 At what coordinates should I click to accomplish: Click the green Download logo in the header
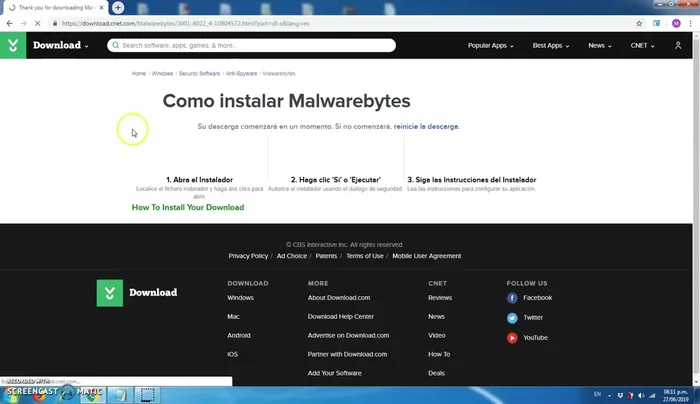(x=13, y=45)
